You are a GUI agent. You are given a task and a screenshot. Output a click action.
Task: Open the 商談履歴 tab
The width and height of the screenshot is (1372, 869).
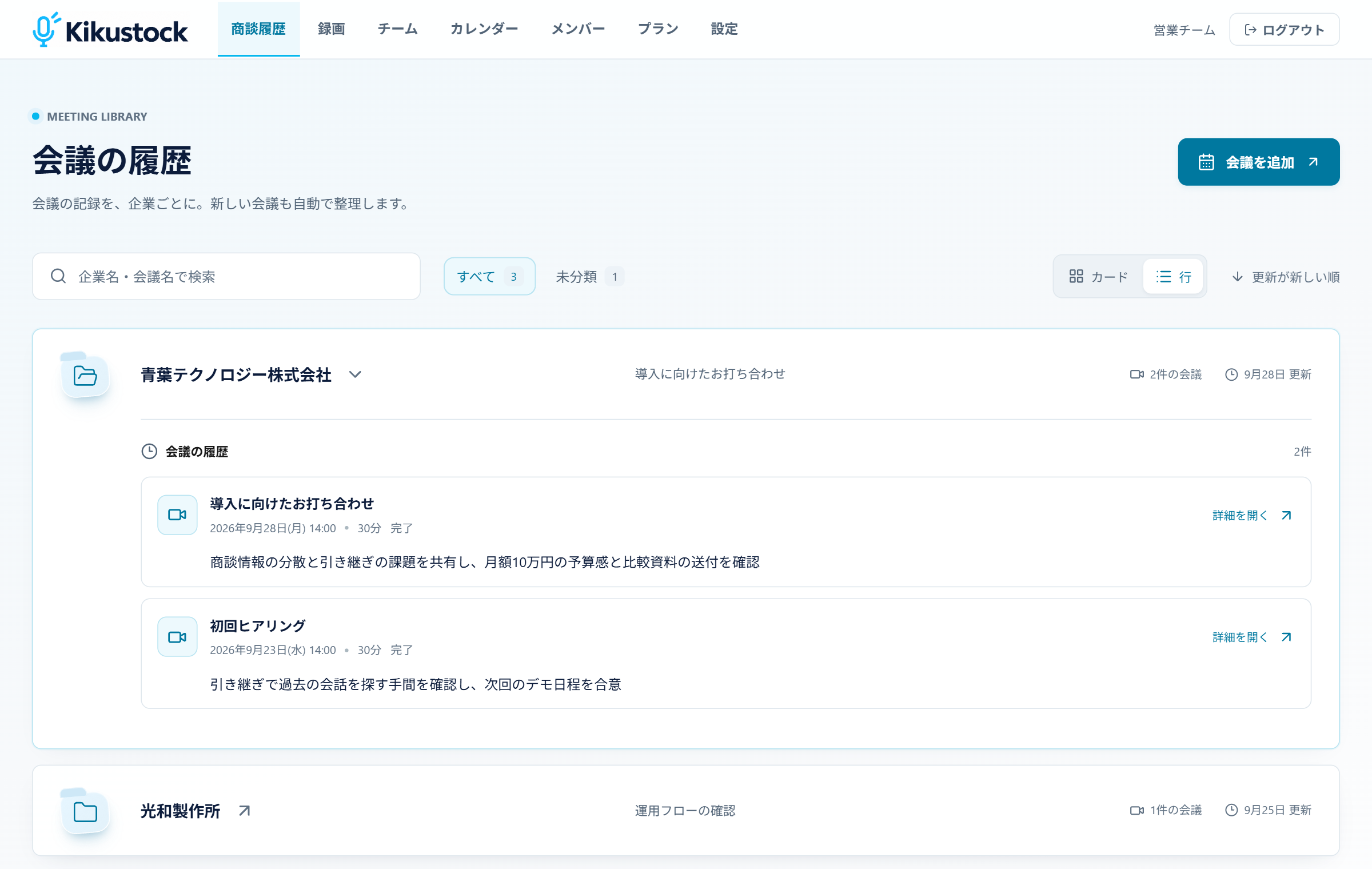[258, 29]
